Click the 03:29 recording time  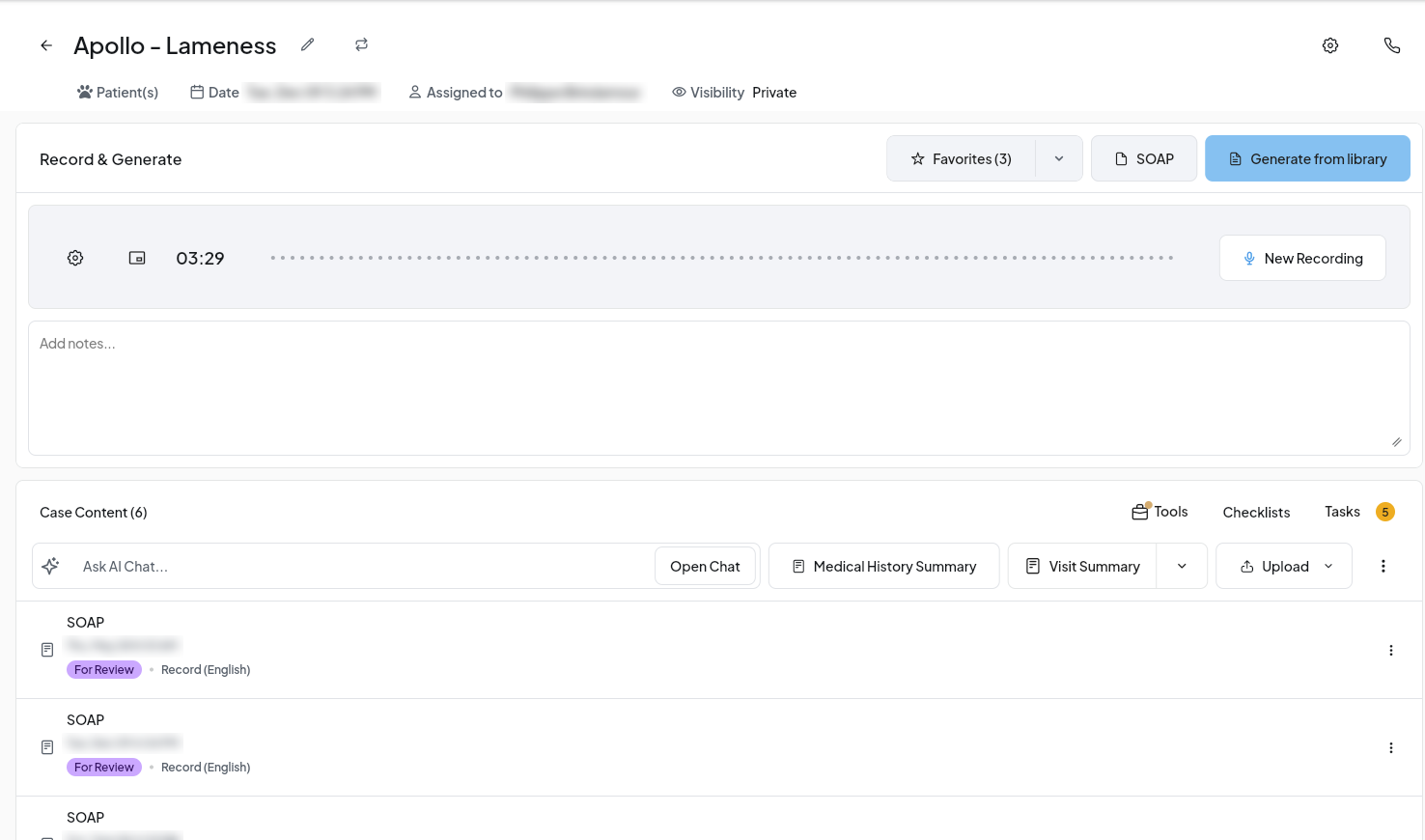pyautogui.click(x=200, y=258)
